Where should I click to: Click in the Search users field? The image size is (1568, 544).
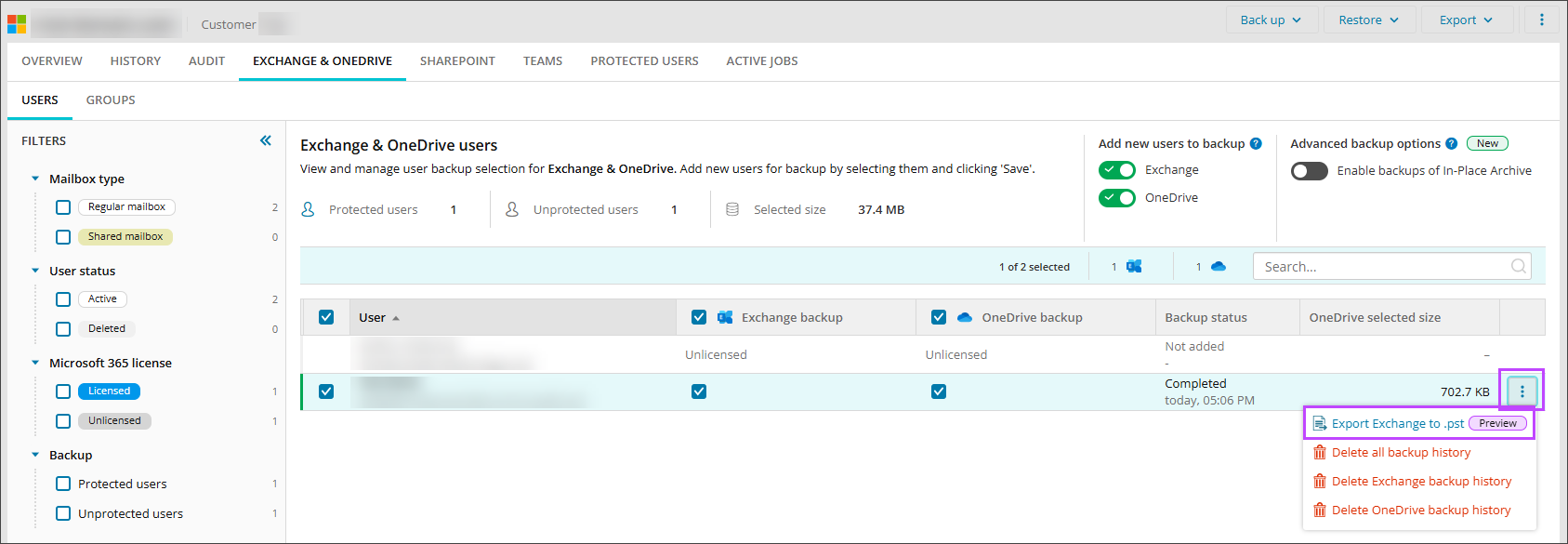pyautogui.click(x=1380, y=267)
